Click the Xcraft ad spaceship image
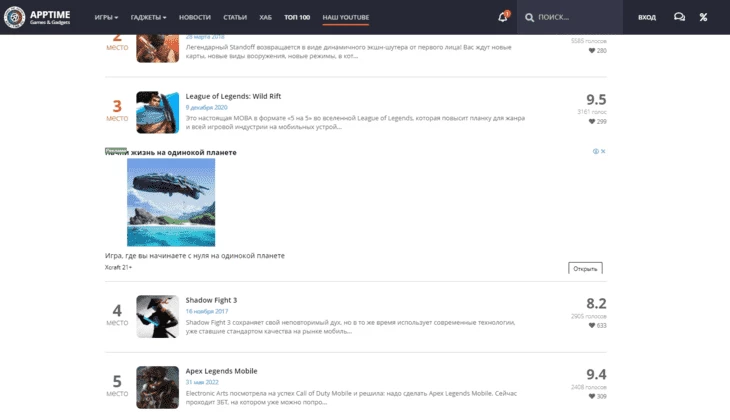 (x=171, y=202)
